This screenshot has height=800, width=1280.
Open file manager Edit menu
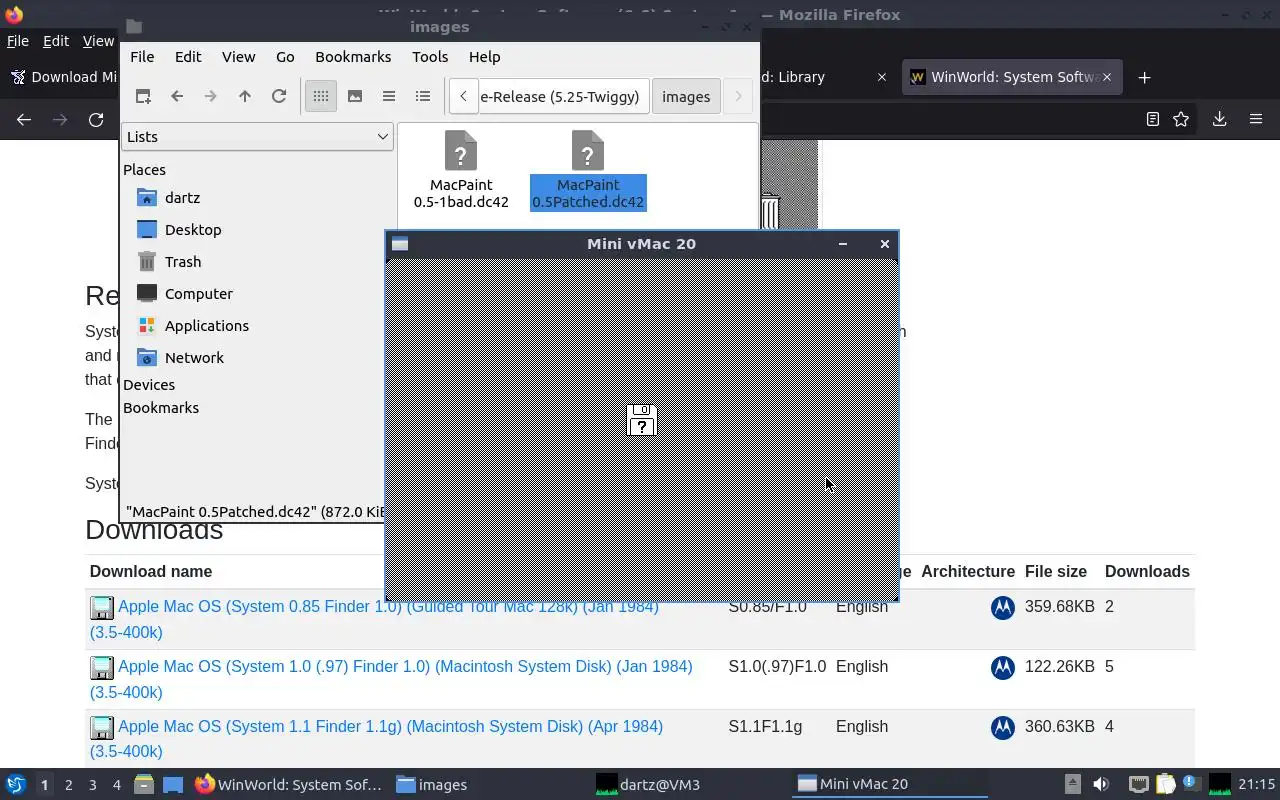point(188,57)
